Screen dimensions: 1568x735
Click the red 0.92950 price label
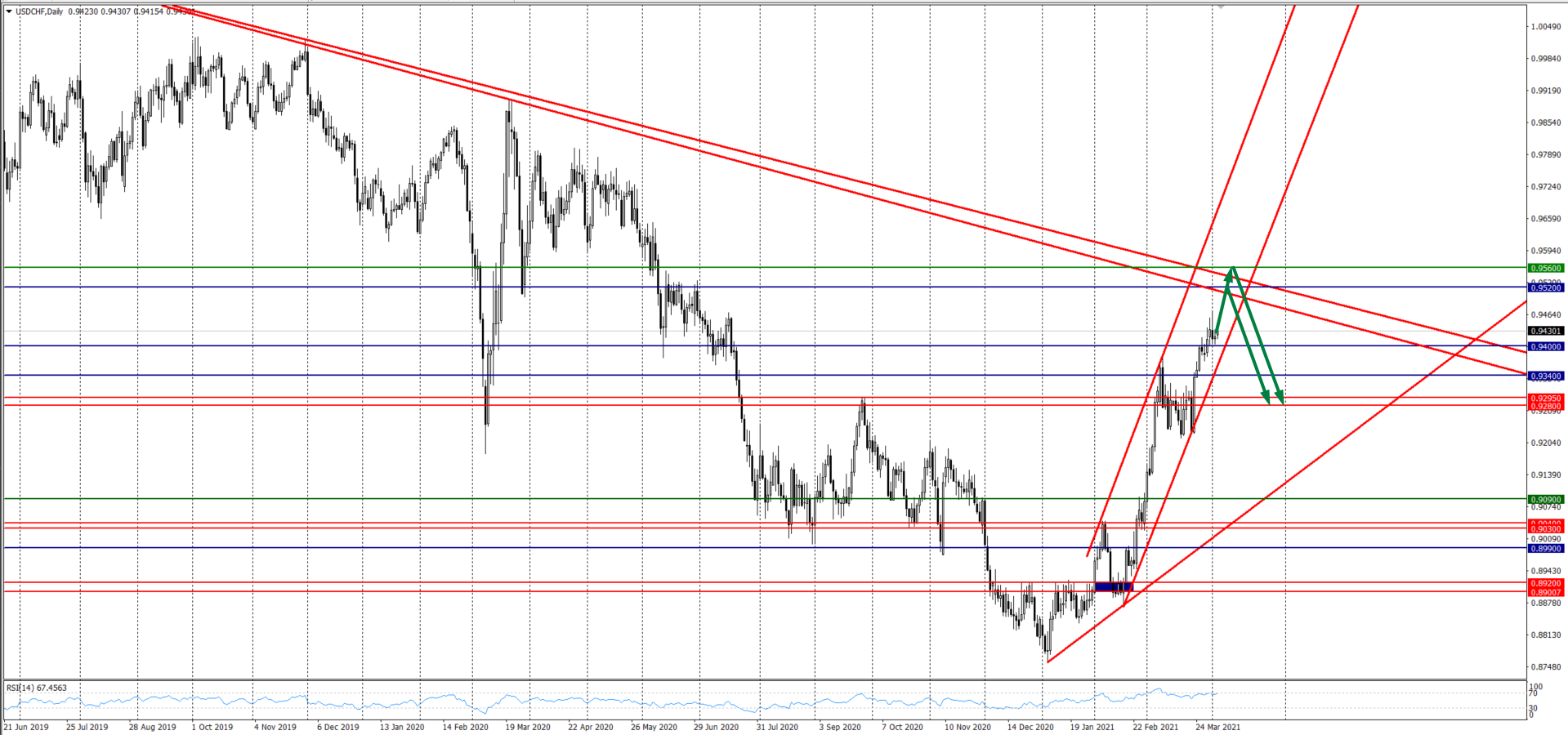[x=1545, y=398]
